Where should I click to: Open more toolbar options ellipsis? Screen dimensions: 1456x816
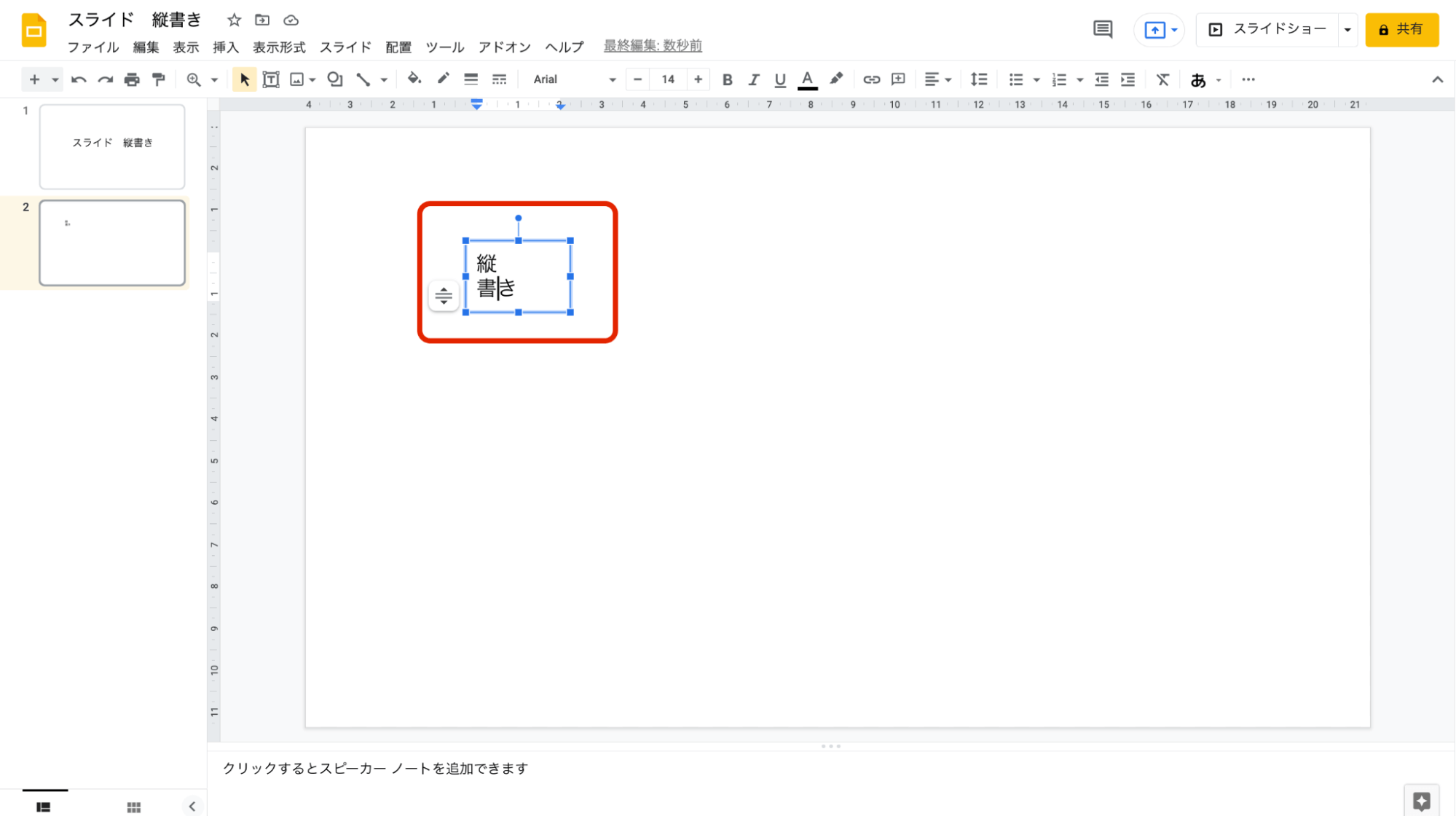[1248, 79]
